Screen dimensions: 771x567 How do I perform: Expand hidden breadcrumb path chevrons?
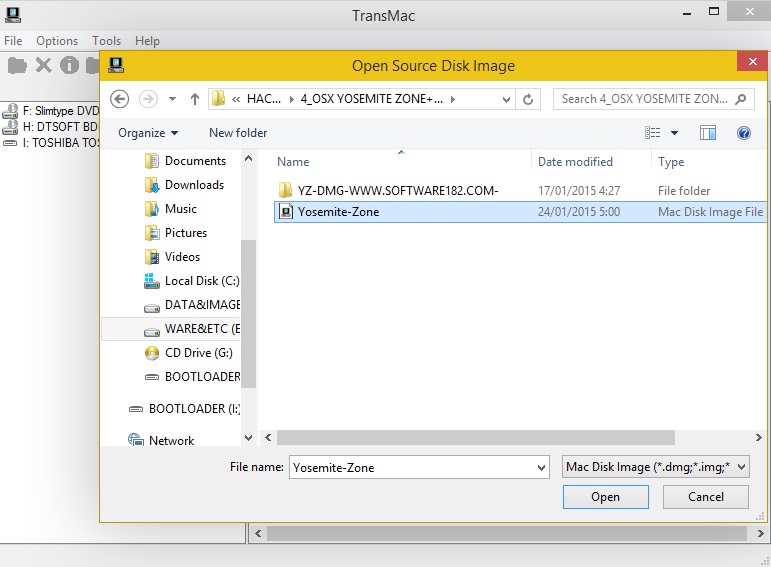pyautogui.click(x=236, y=99)
